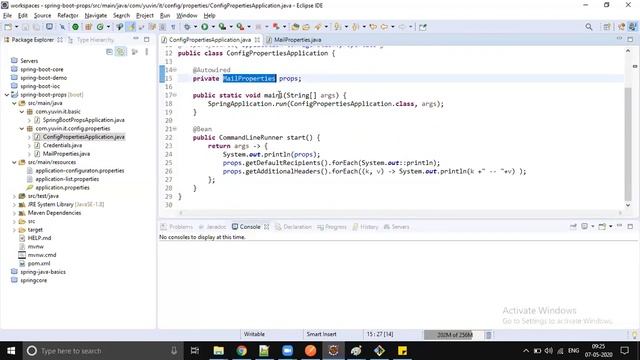
Task: Click the Last Edit Location icon
Action: coord(373,27)
